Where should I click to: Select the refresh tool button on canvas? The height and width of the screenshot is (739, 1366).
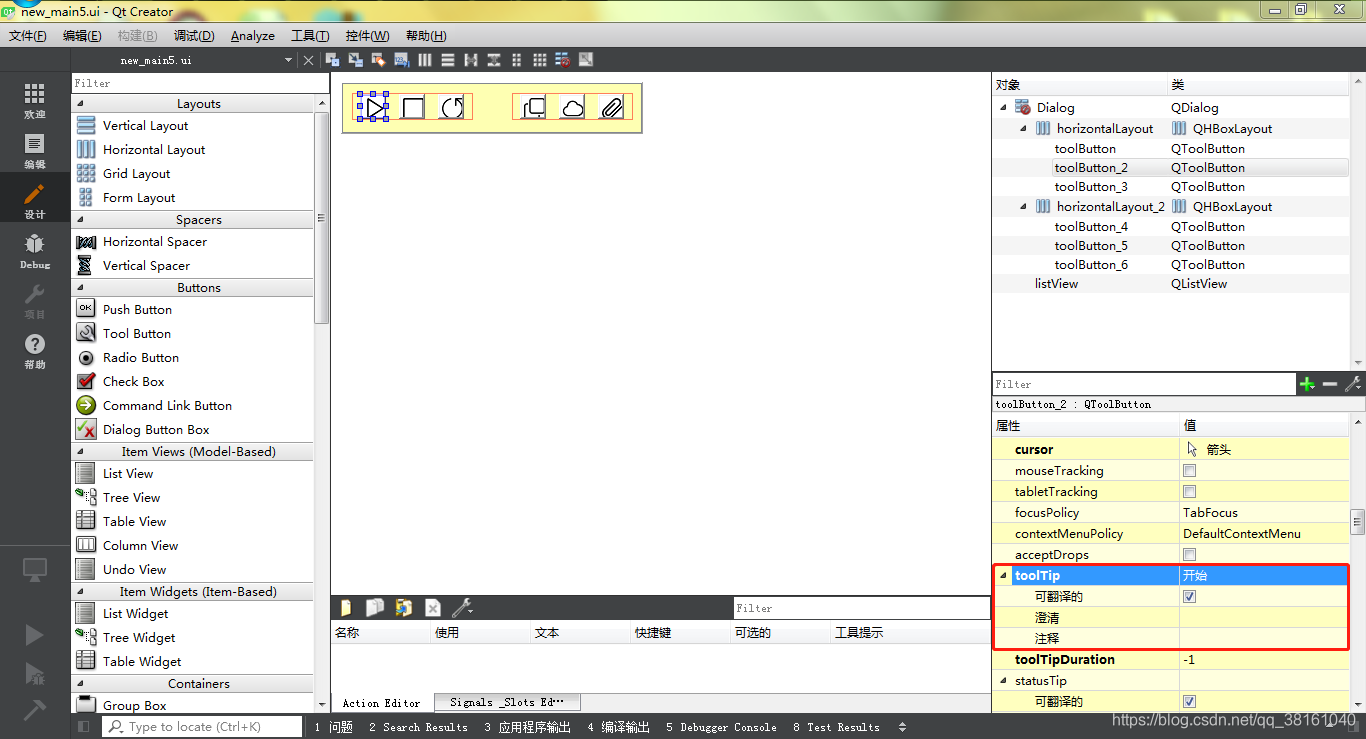453,107
